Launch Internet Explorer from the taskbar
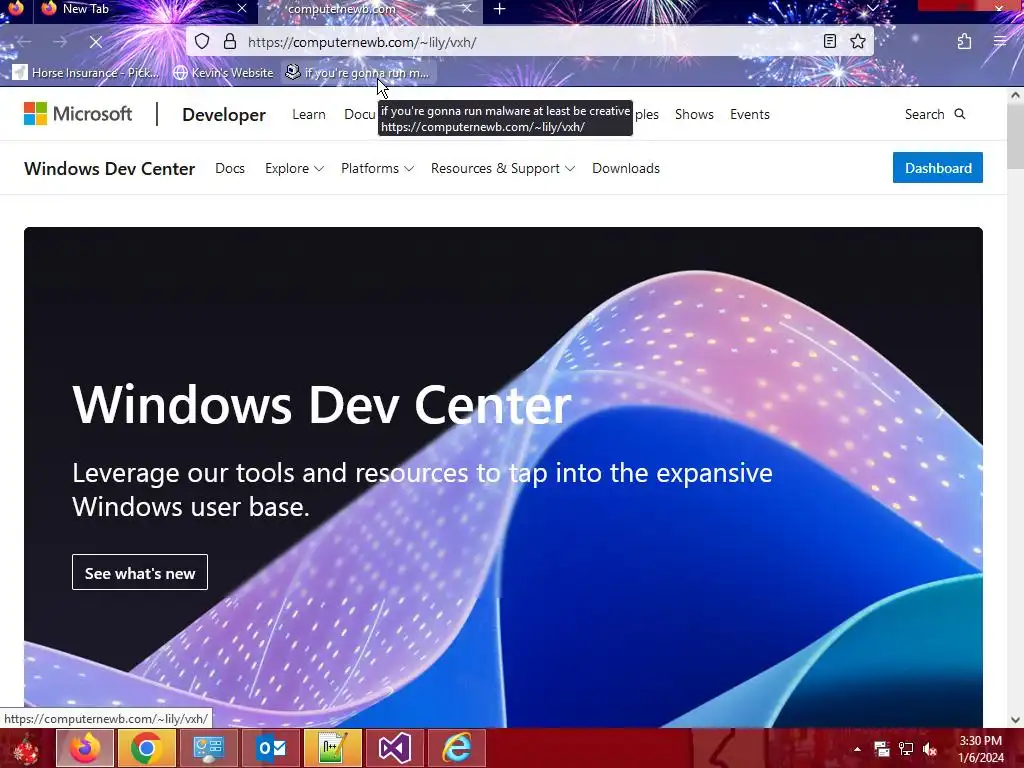1024x768 pixels. (456, 748)
